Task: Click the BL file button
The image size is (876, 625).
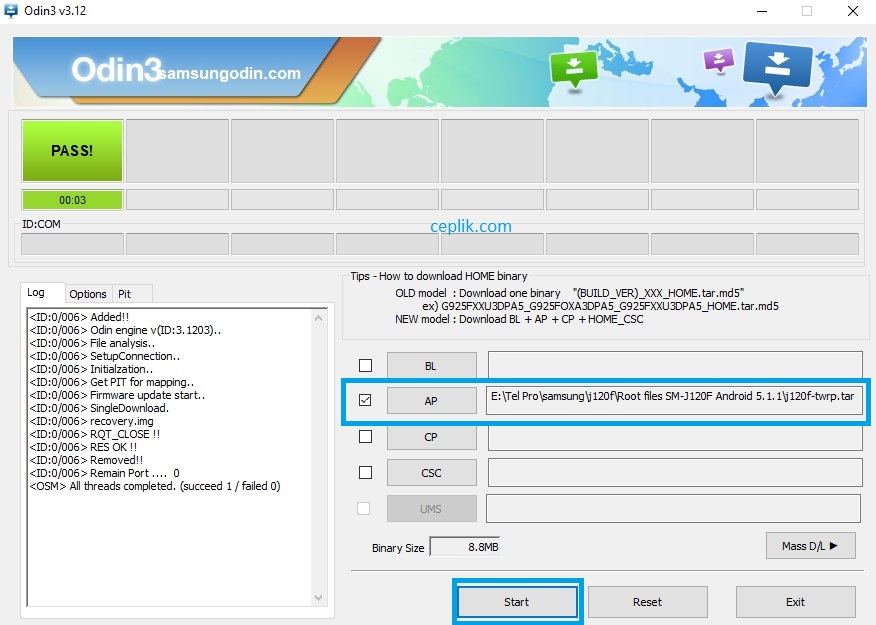Action: pos(431,366)
